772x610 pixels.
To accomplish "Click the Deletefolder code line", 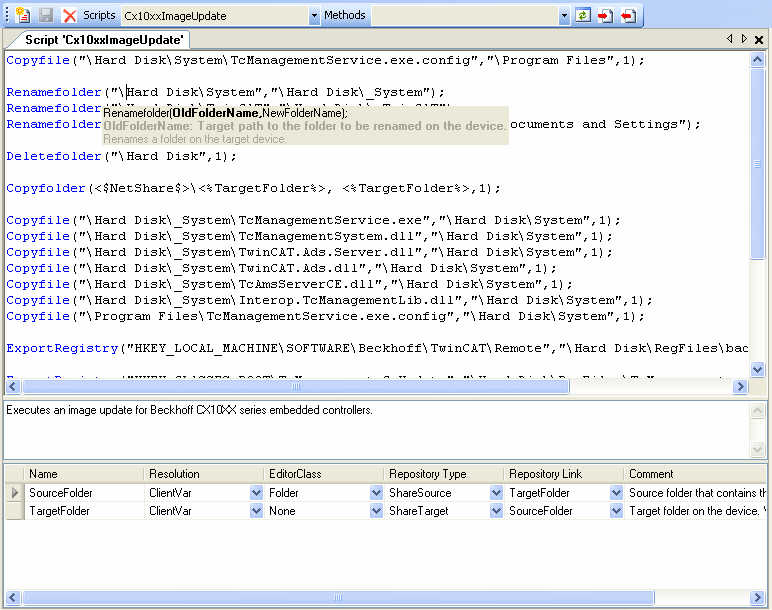I will [x=122, y=156].
